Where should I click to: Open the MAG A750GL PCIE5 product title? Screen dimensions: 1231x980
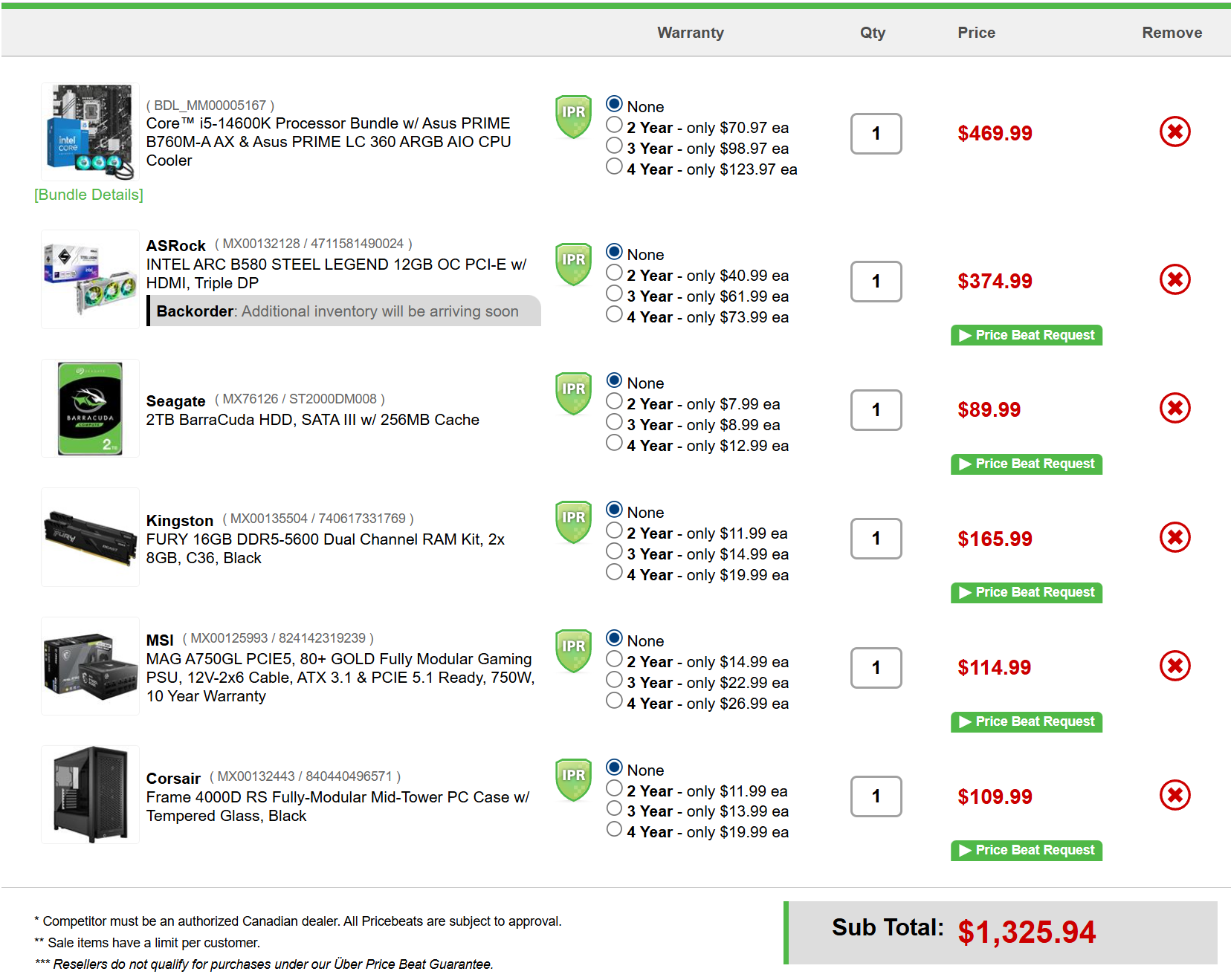click(340, 678)
